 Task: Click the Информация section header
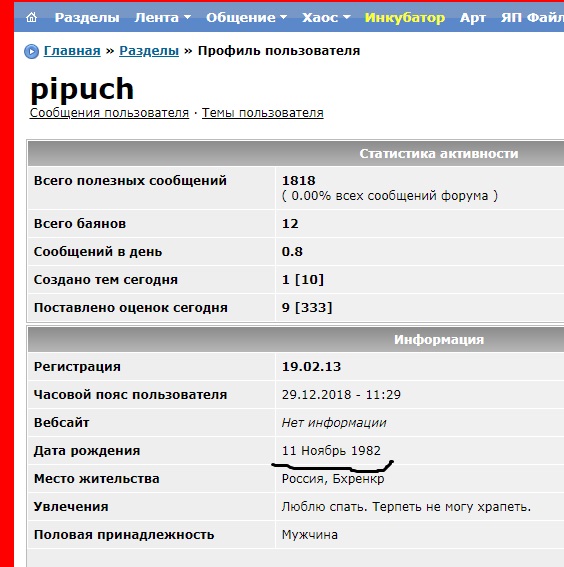[439, 340]
